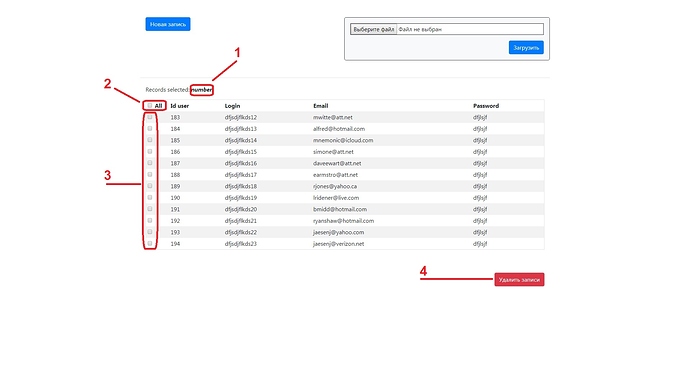Click email rjones@yahoo.ca
Screen dimensions: 690x388
tap(335, 186)
